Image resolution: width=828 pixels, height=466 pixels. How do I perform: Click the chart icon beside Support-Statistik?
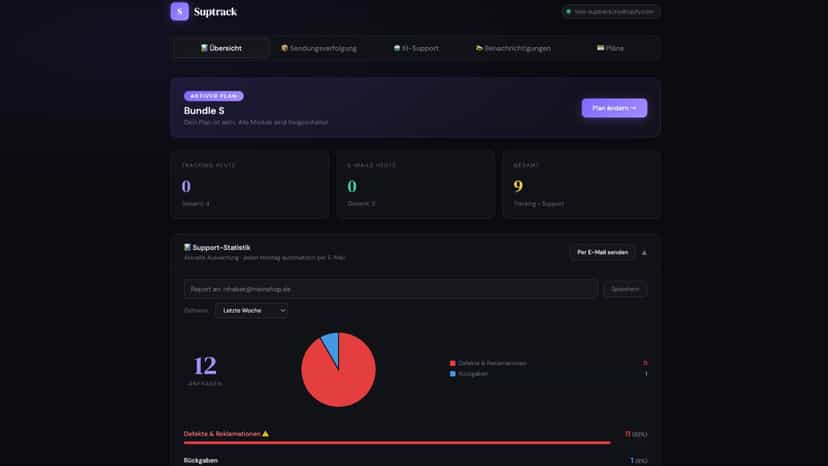point(187,247)
